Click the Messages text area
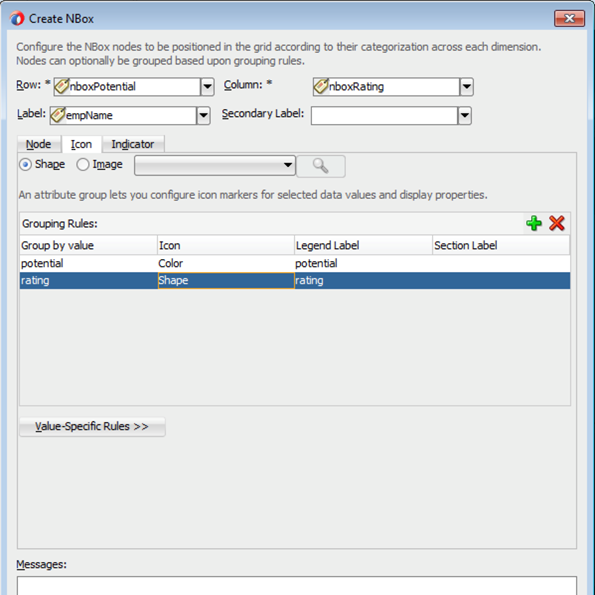Screen dimensions: 595x595 click(x=297, y=586)
